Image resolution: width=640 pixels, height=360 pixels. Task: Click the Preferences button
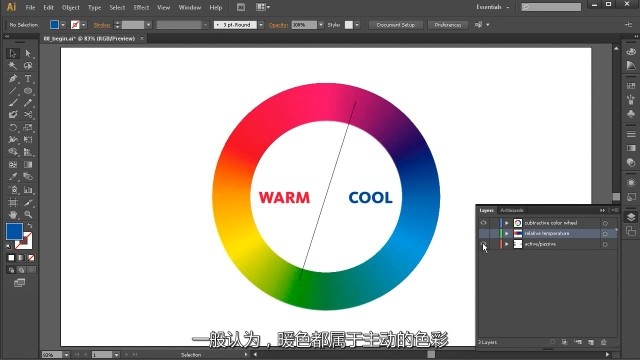(448, 25)
